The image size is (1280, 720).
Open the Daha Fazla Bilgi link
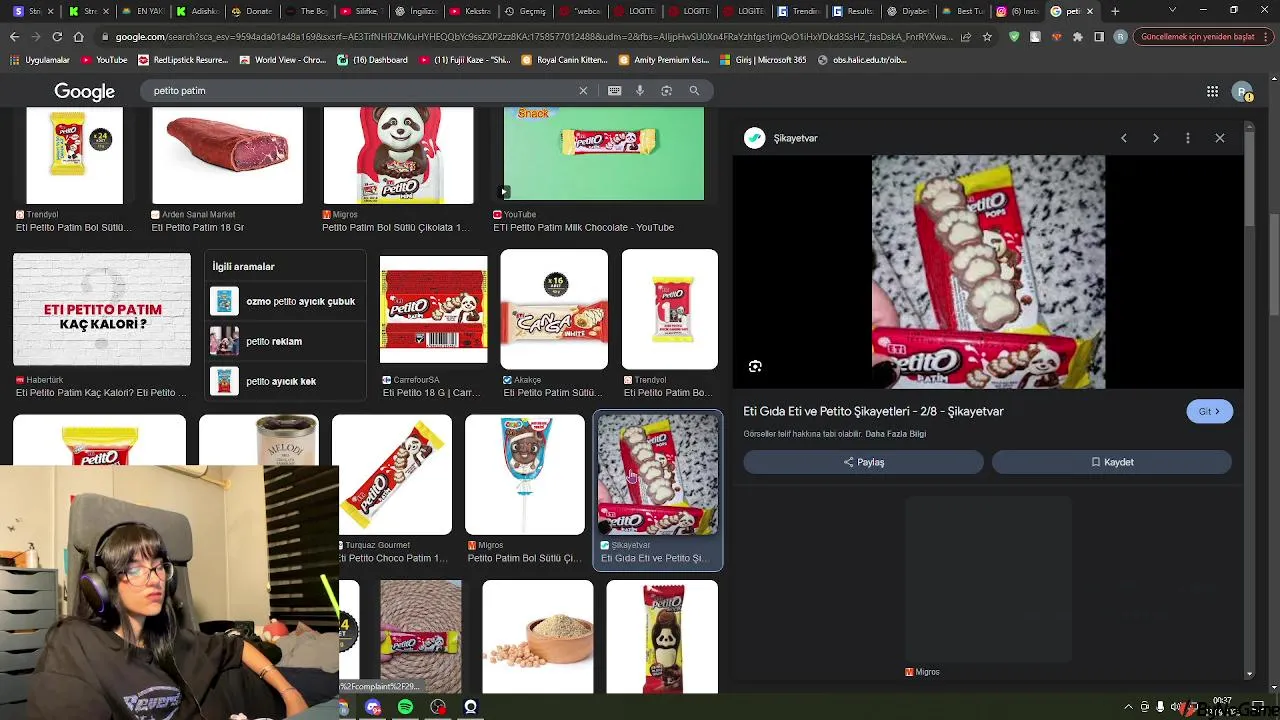tap(895, 434)
